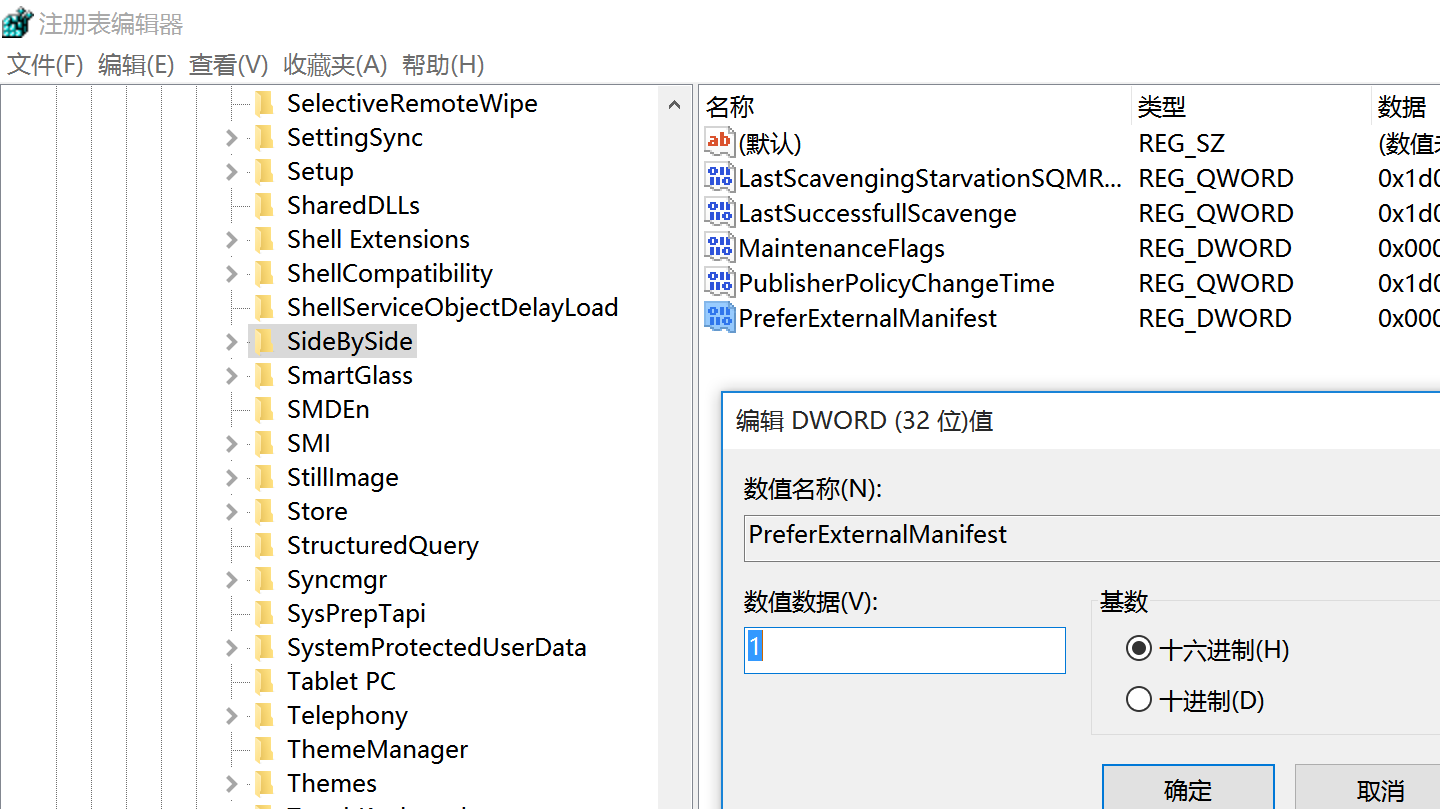The width and height of the screenshot is (1440, 809).
Task: Expand the SettingSync tree node
Action: [232, 138]
